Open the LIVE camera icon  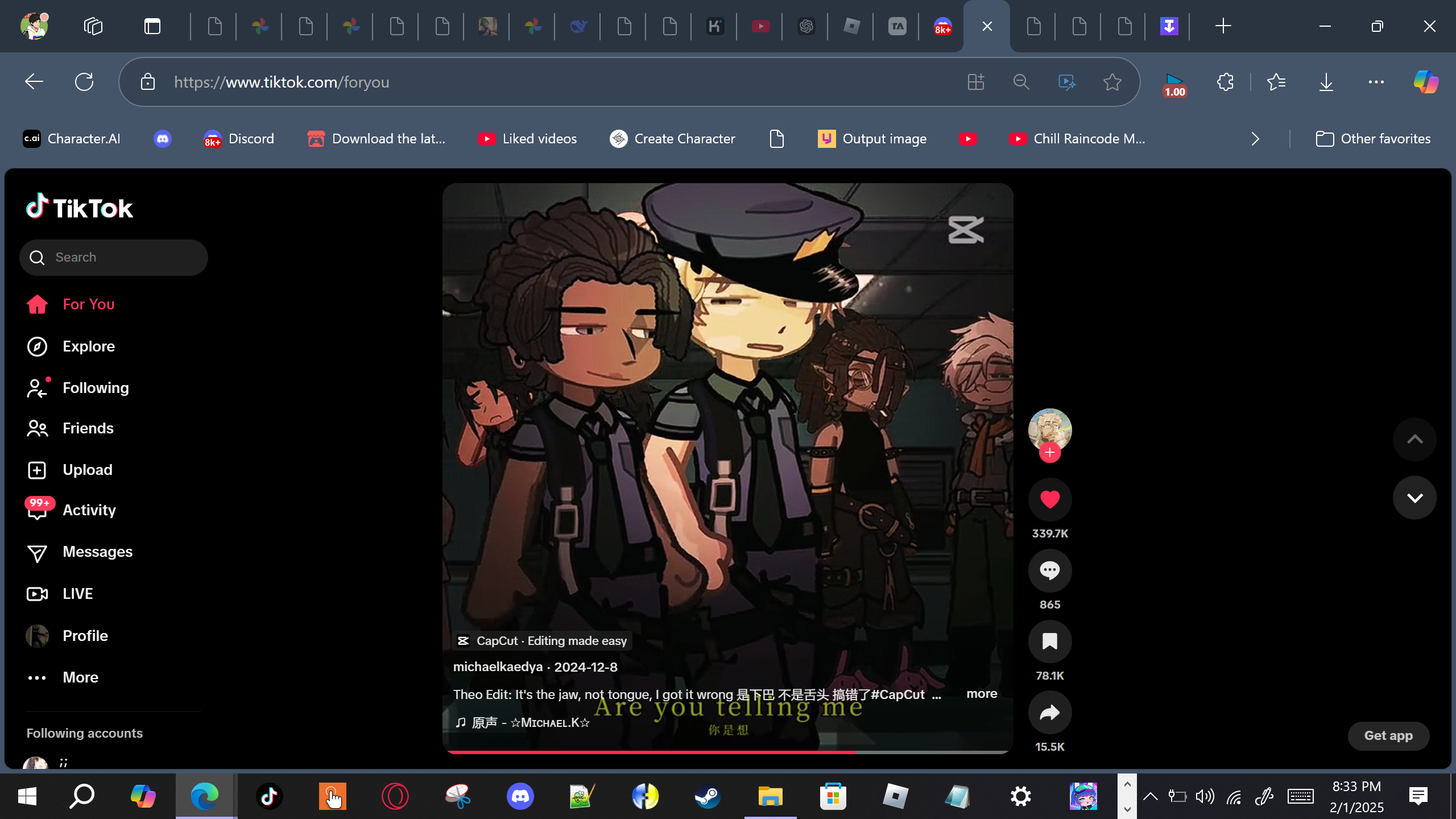click(37, 594)
